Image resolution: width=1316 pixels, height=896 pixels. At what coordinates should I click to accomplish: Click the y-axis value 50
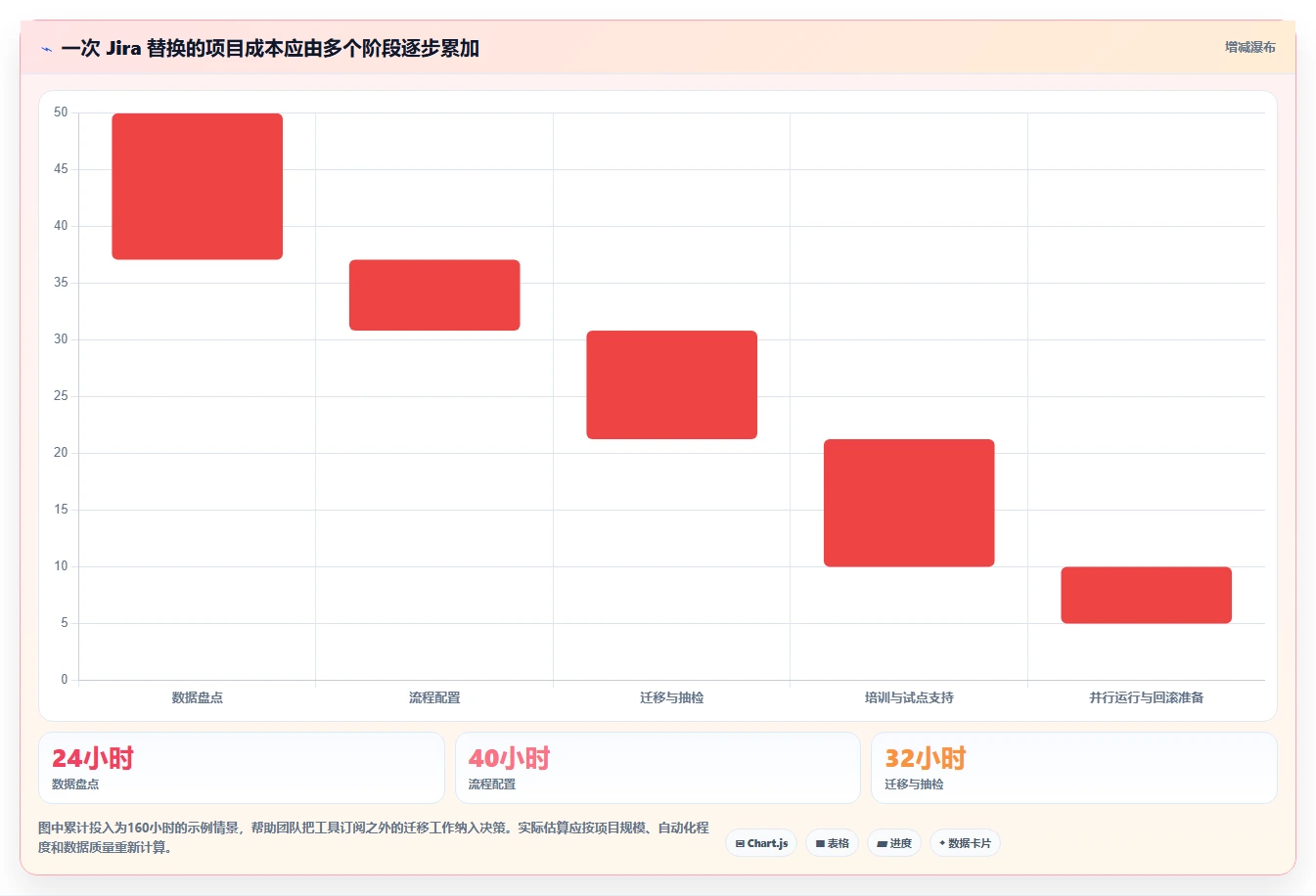(x=61, y=112)
